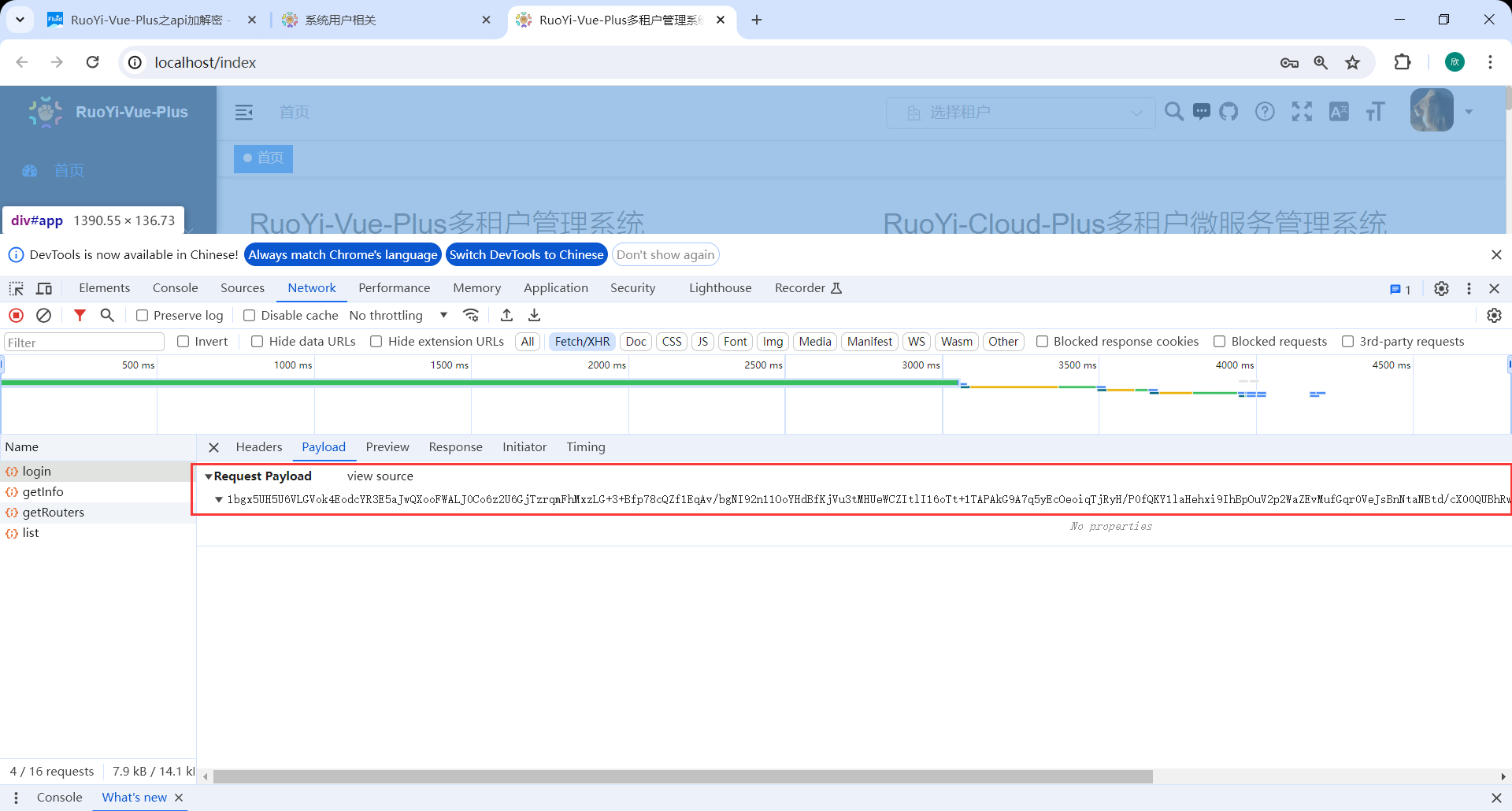The image size is (1512, 811).
Task: Check the Disable cache option
Action: coord(250,315)
